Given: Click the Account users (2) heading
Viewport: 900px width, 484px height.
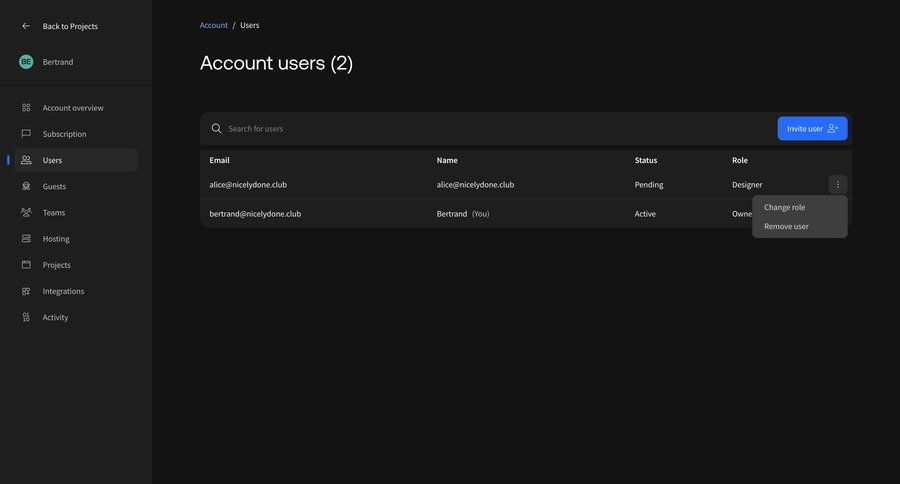Looking at the screenshot, I should click(x=276, y=63).
